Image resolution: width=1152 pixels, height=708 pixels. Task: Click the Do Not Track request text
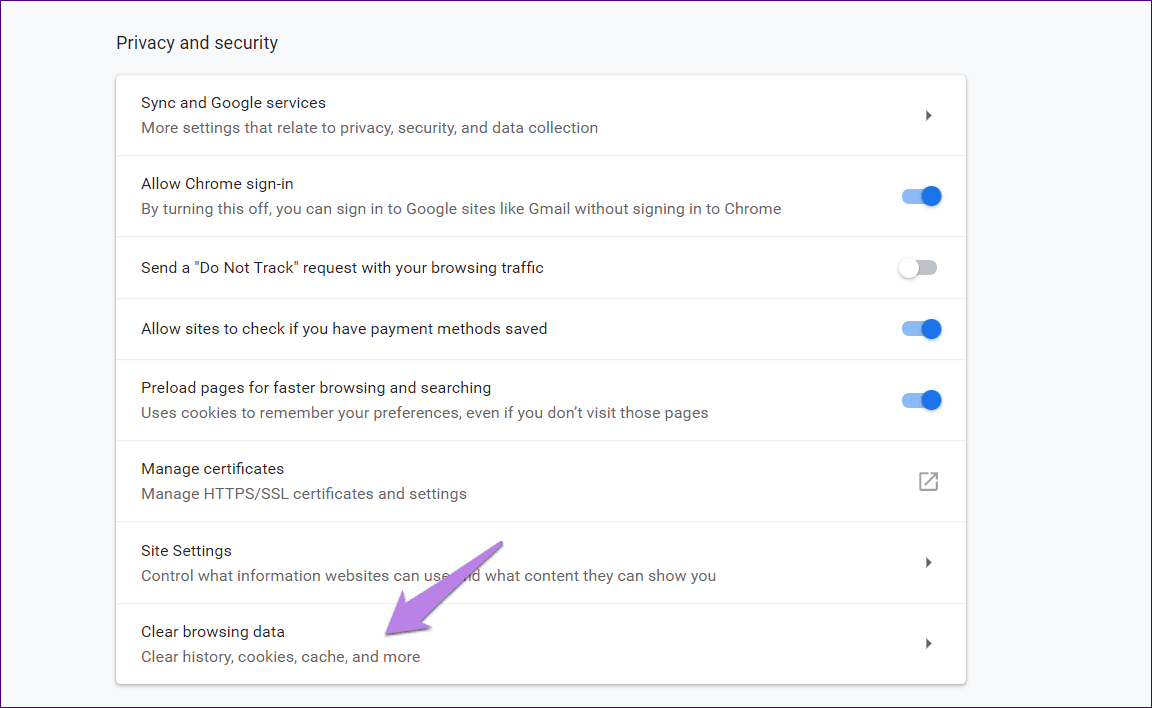342,268
